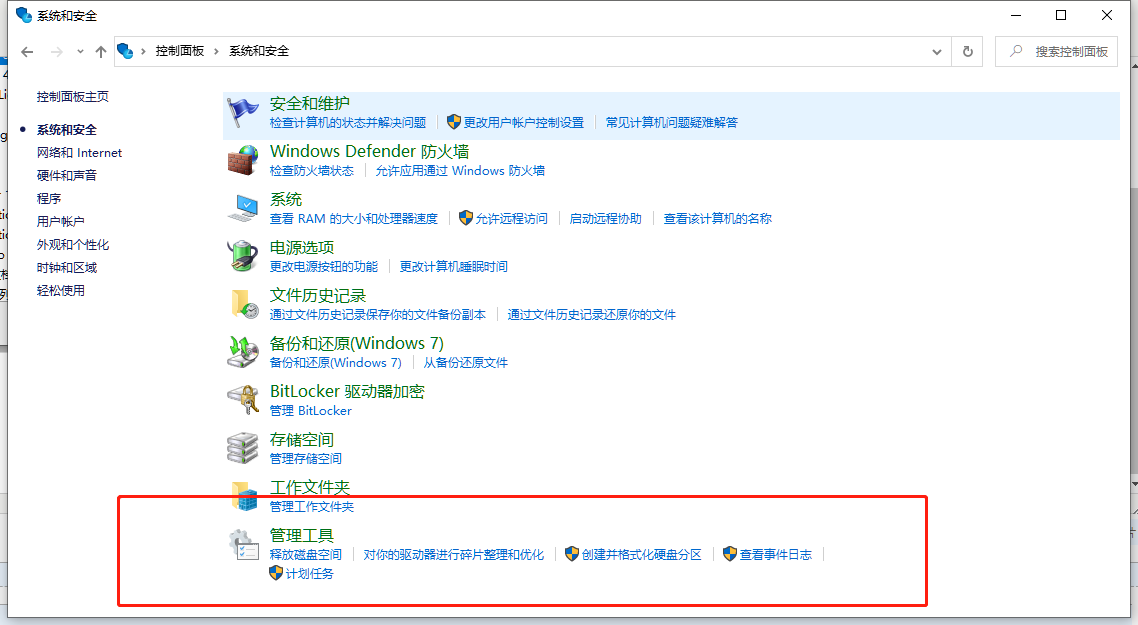Screen dimensions: 1138x625
Task: Open the recent locations dropdown arrow
Action: [x=80, y=52]
